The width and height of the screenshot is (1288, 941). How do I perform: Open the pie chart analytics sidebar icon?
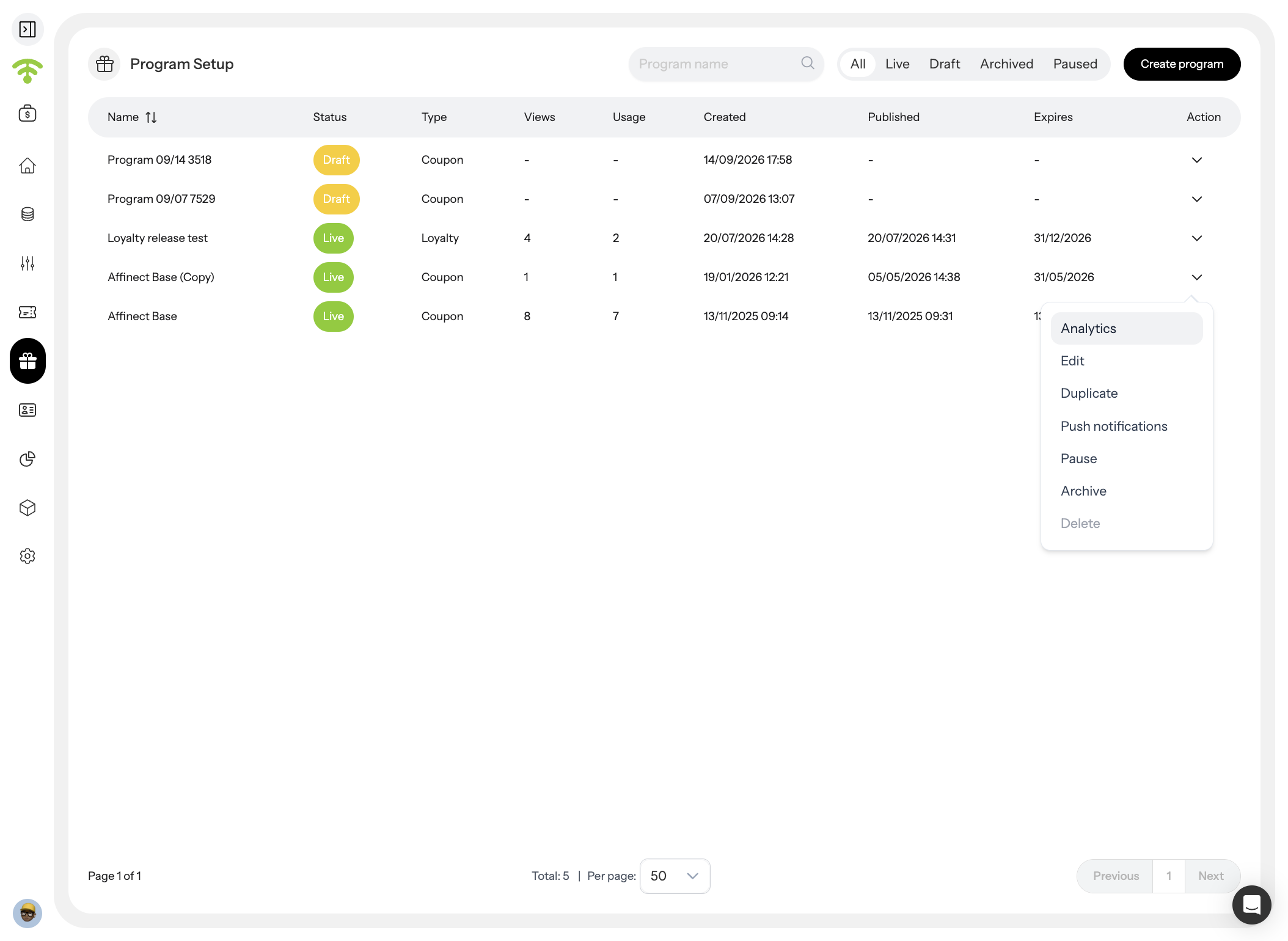coord(27,459)
